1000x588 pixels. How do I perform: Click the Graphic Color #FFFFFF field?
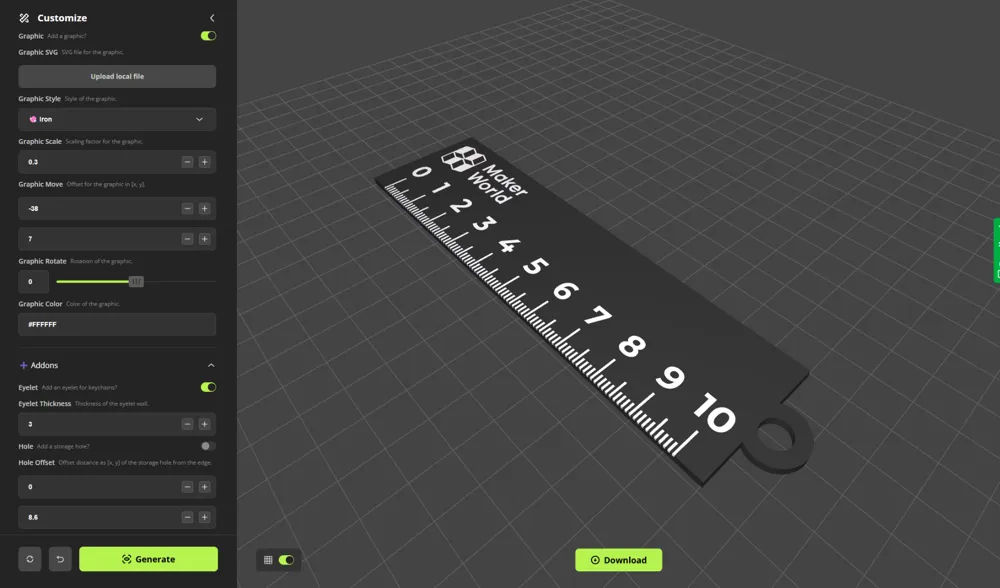point(117,324)
